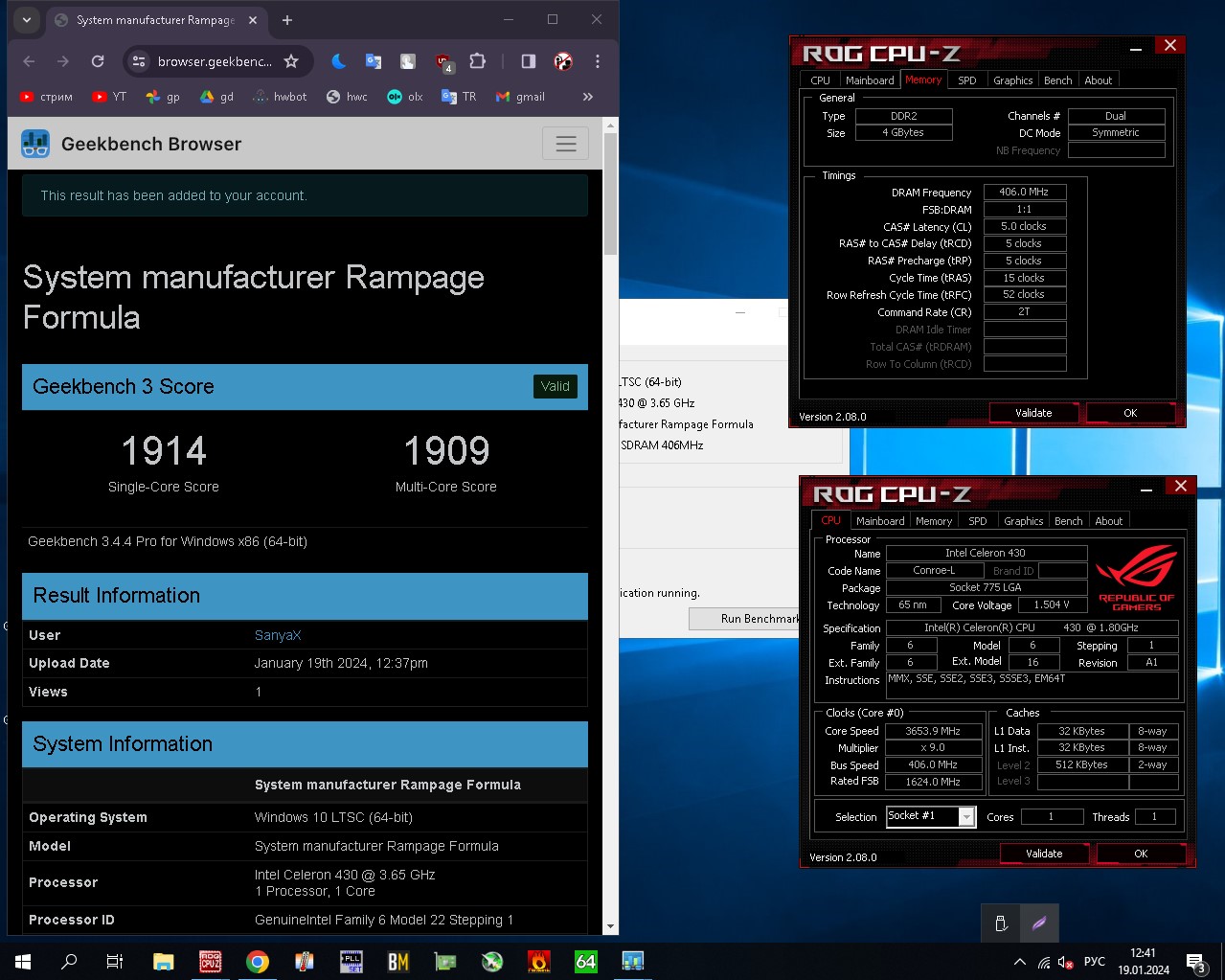Switch to Chrome taskbar icon
The height and width of the screenshot is (980, 1225).
pyautogui.click(x=257, y=961)
